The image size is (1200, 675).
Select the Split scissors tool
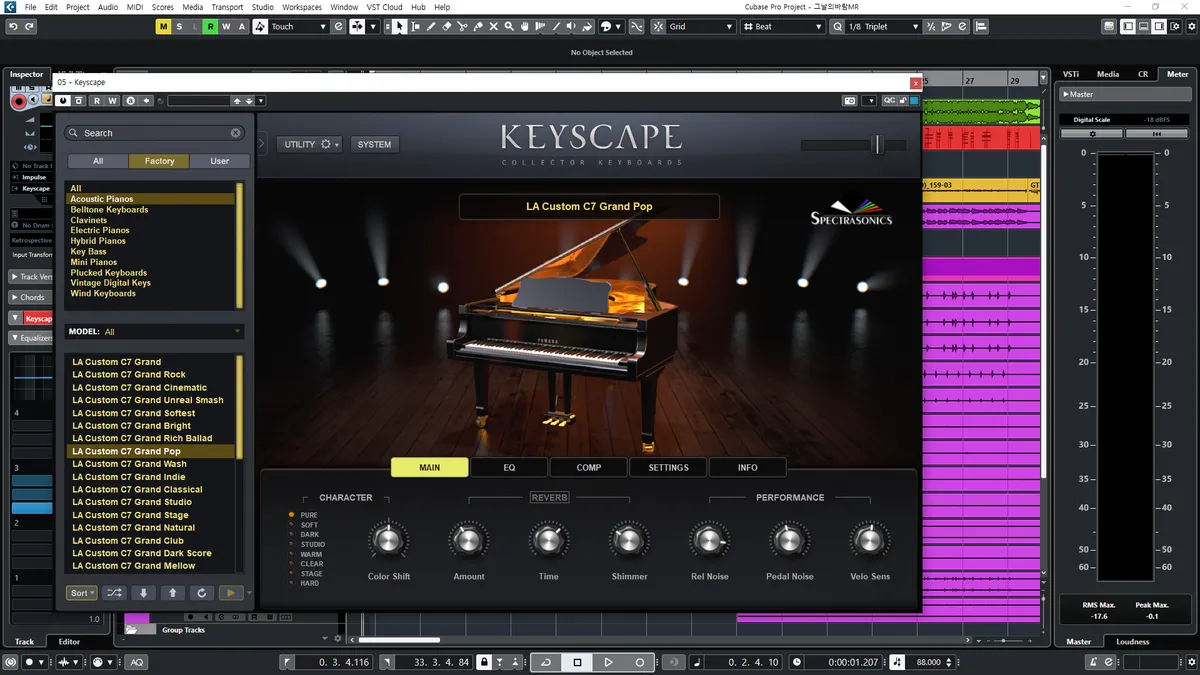click(x=463, y=27)
